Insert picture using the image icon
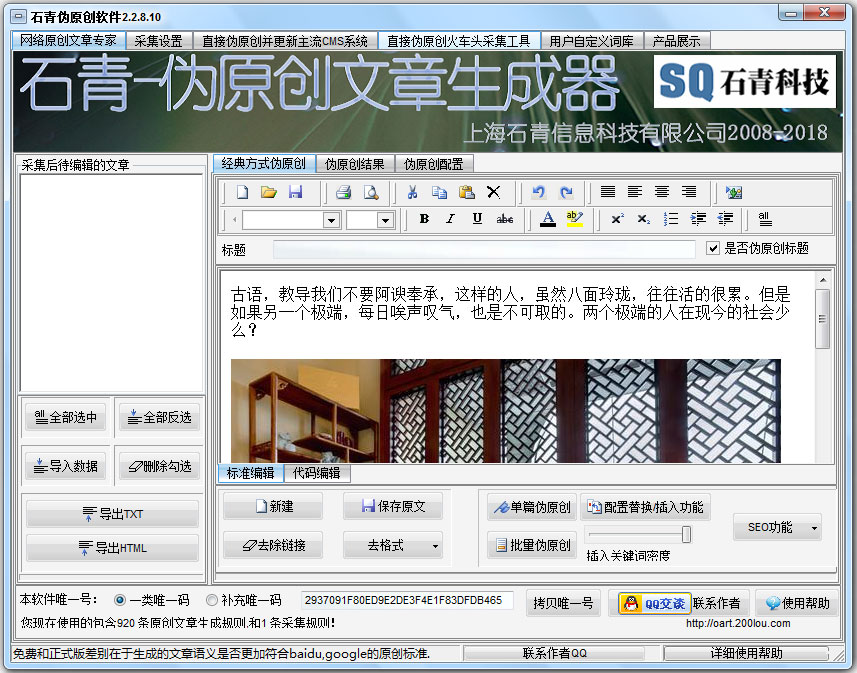The width and height of the screenshot is (857, 673). click(x=733, y=192)
